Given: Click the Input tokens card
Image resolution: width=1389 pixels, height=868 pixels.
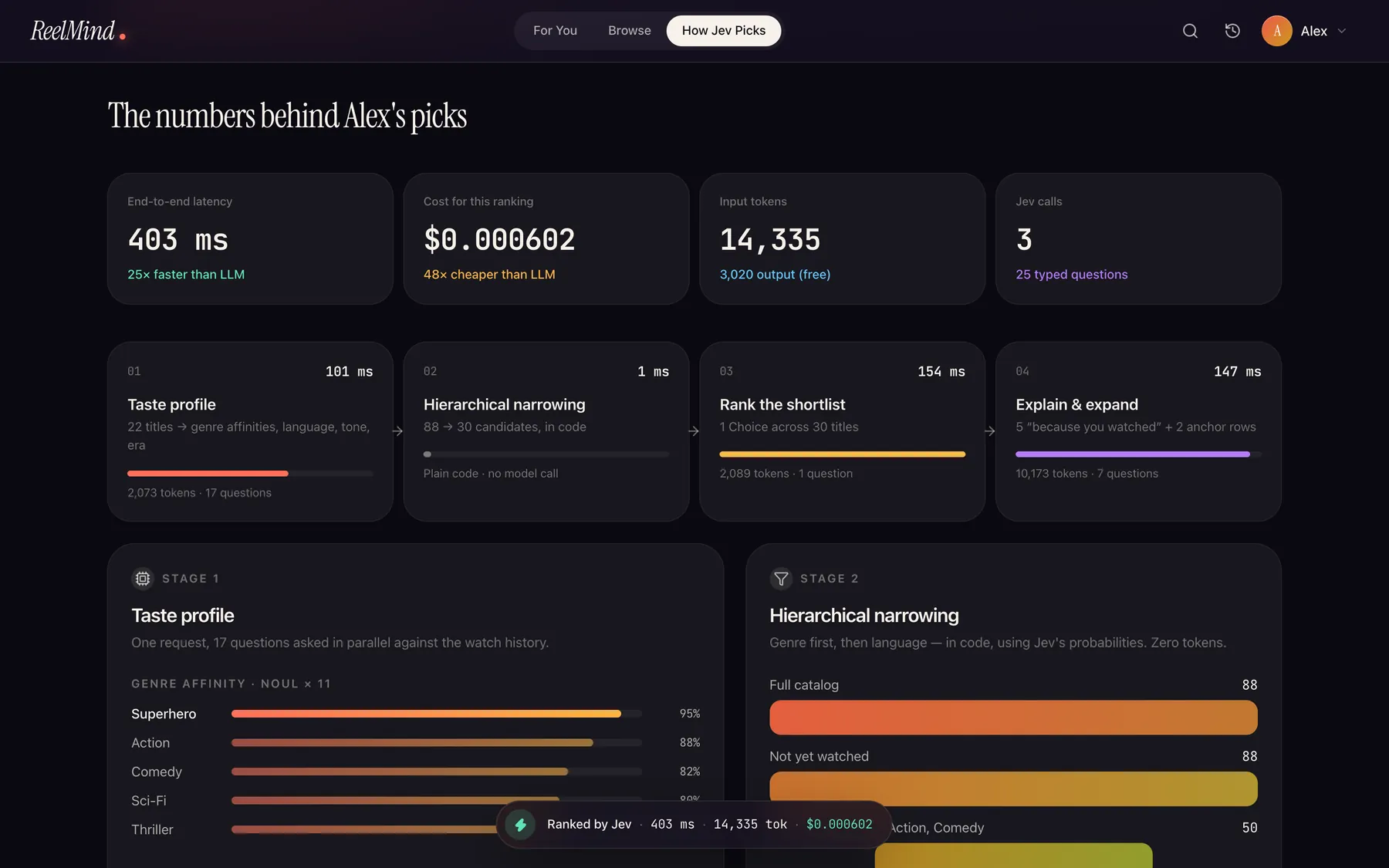Looking at the screenshot, I should pos(842,238).
